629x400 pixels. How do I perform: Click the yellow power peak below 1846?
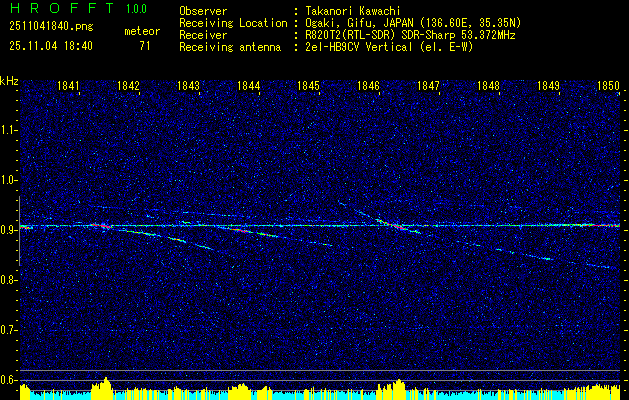pos(396,389)
